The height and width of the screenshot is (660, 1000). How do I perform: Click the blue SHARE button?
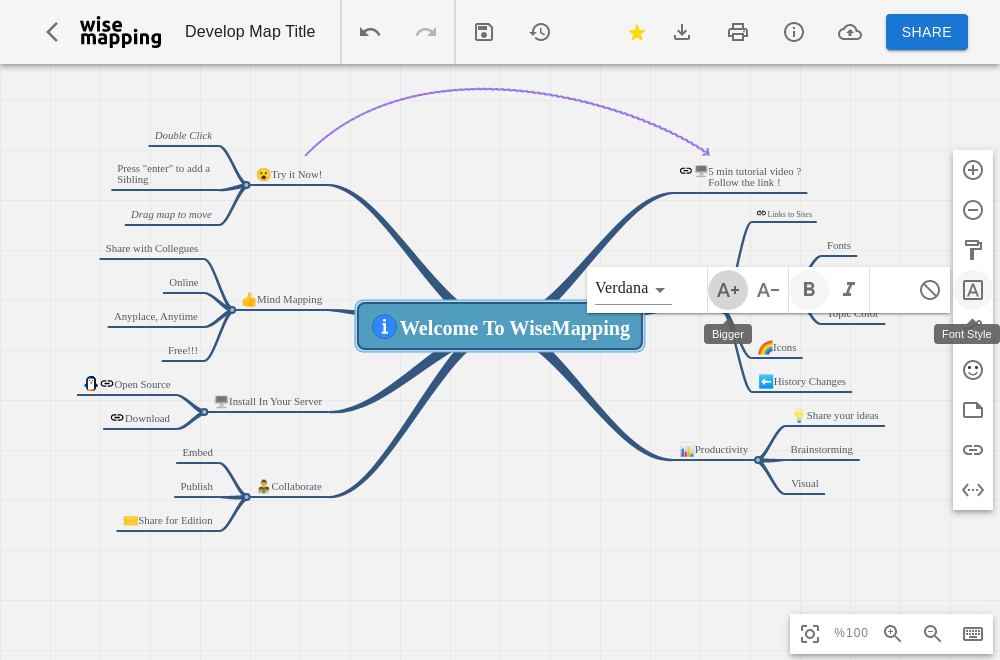coord(927,32)
